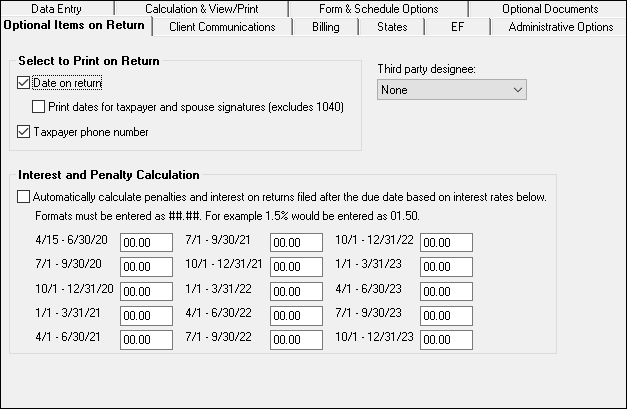Select the EF tab
Viewport: 627px width, 409px height.
(443, 27)
